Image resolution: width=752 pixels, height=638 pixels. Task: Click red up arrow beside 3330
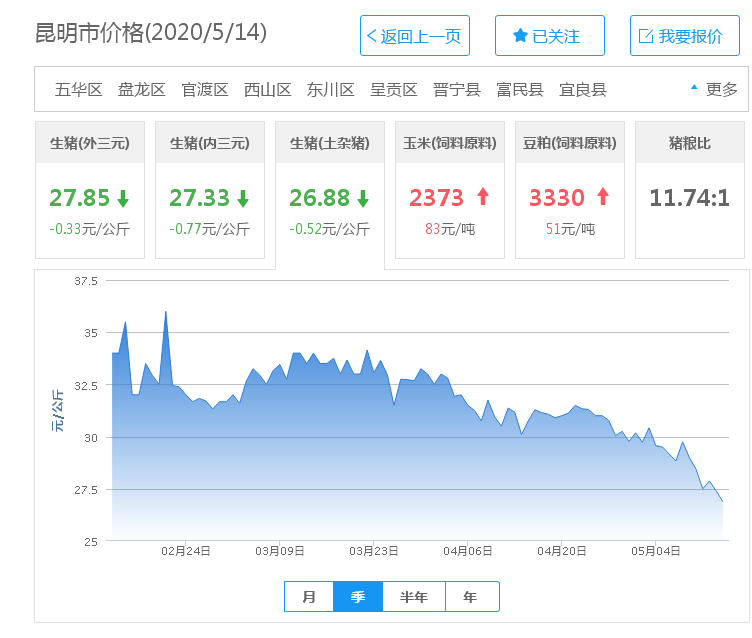point(603,197)
